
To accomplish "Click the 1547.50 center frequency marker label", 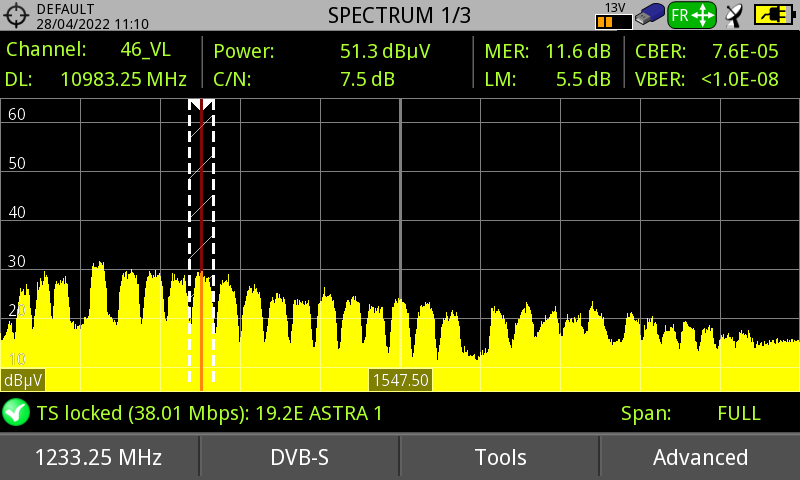I will pos(400,380).
